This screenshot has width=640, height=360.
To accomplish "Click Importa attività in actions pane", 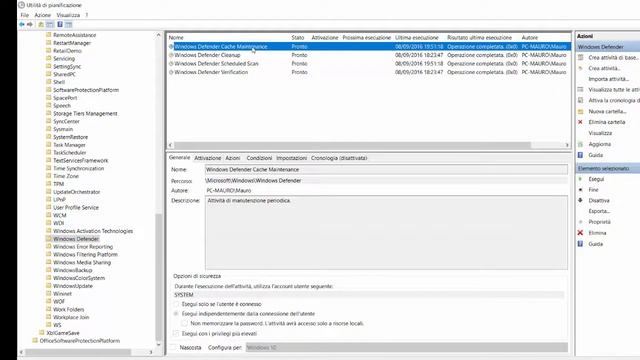I will click(608, 79).
